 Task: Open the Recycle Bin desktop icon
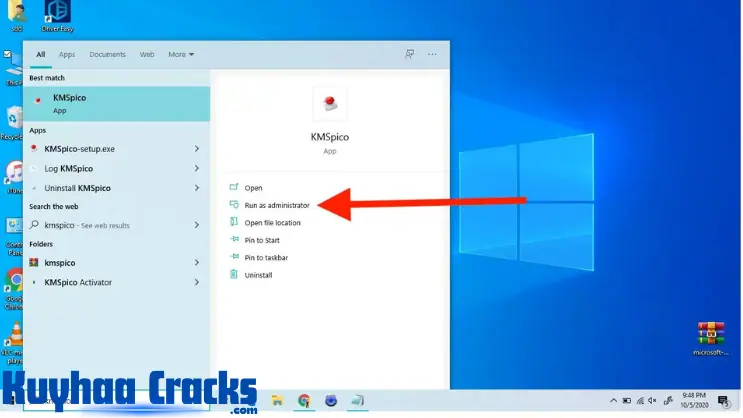coord(14,118)
